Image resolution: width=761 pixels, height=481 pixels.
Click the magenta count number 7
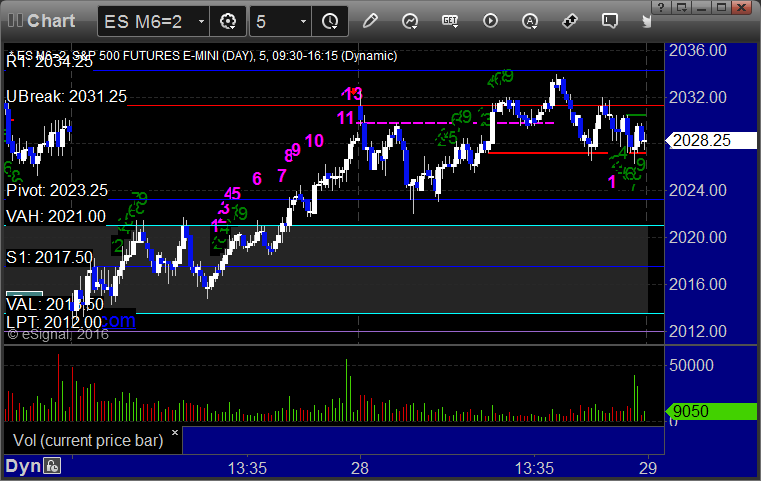(282, 176)
